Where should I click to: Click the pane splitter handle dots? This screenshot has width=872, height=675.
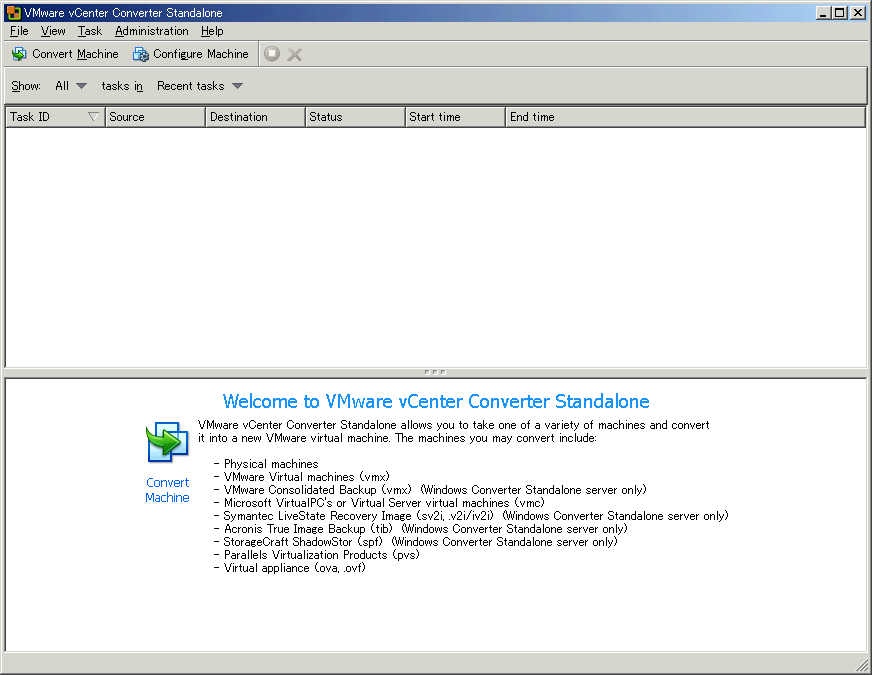[x=435, y=372]
